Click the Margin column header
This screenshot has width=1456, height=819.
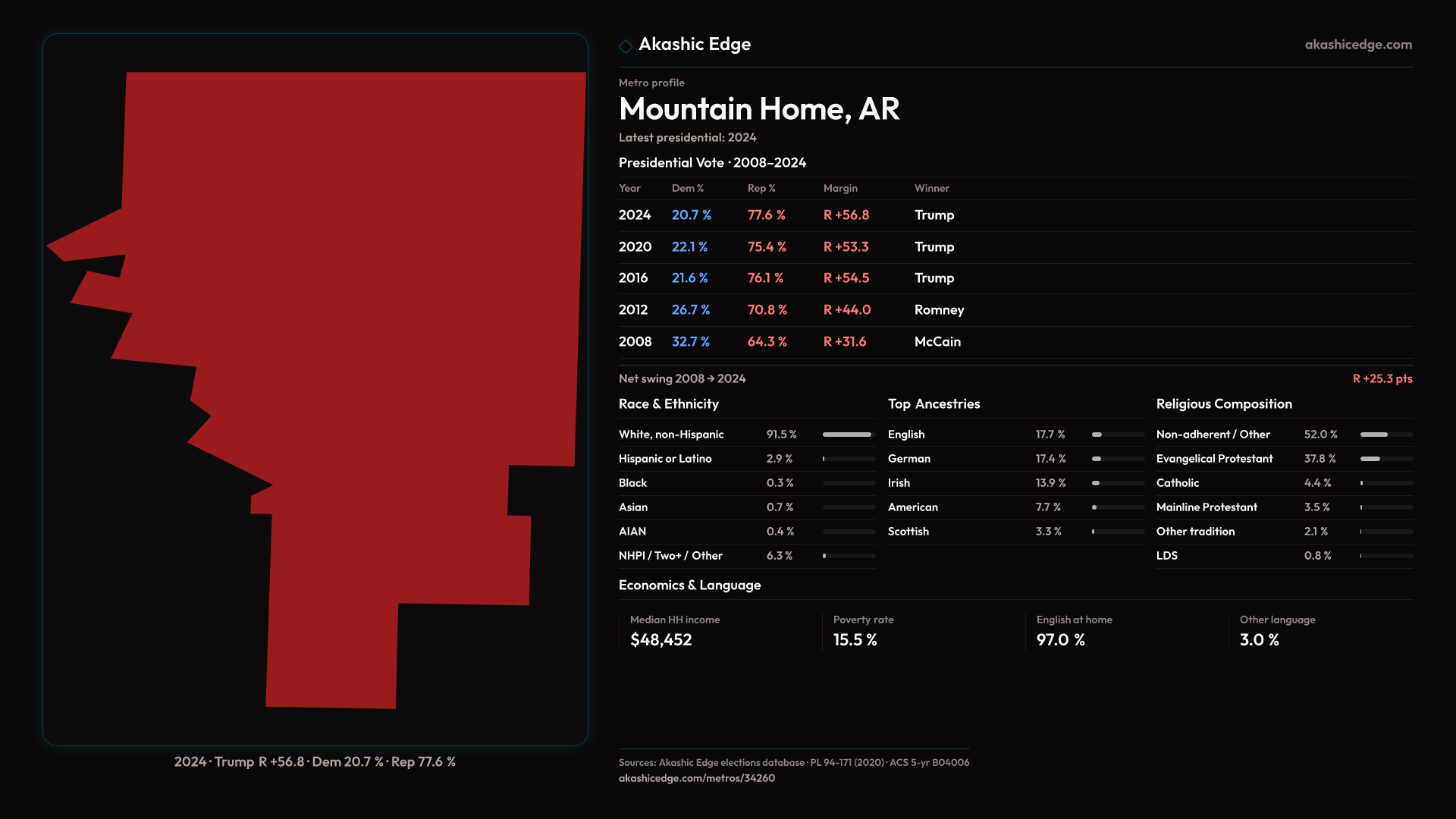pyautogui.click(x=840, y=188)
